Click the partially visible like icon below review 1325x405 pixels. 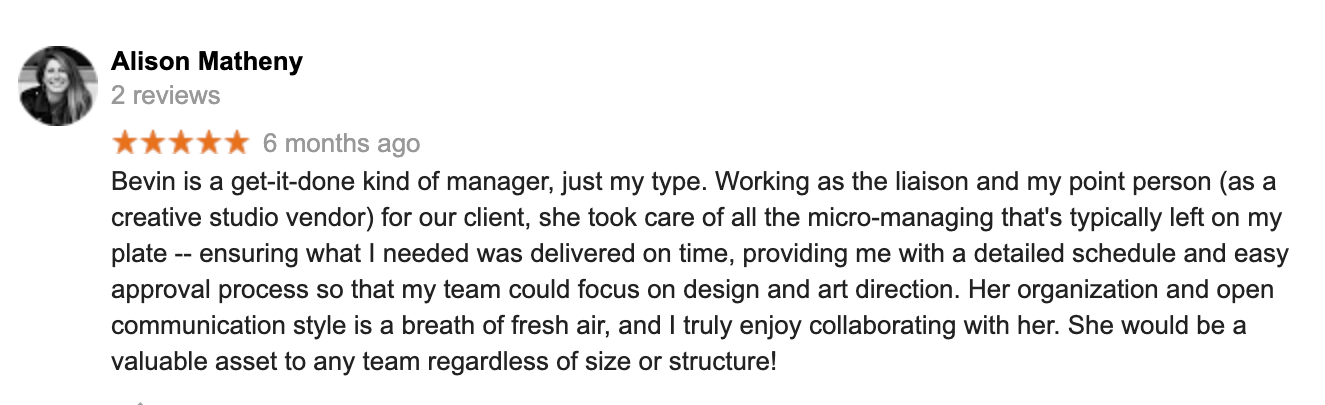(140, 402)
